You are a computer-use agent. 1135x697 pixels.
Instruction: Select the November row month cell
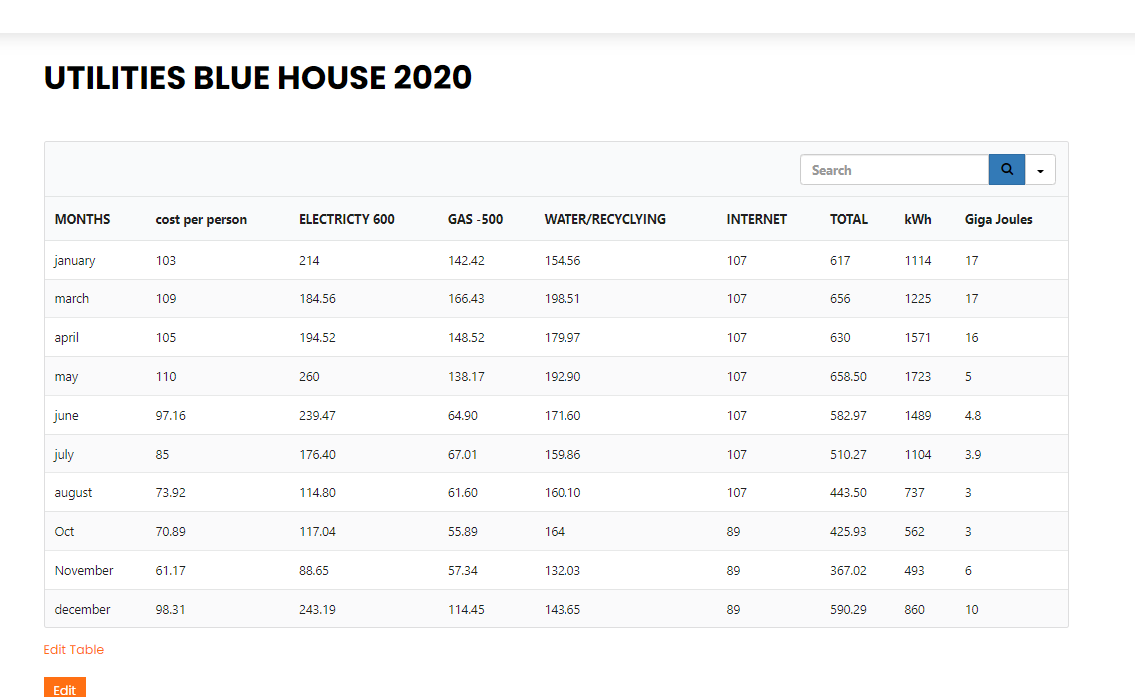click(84, 571)
